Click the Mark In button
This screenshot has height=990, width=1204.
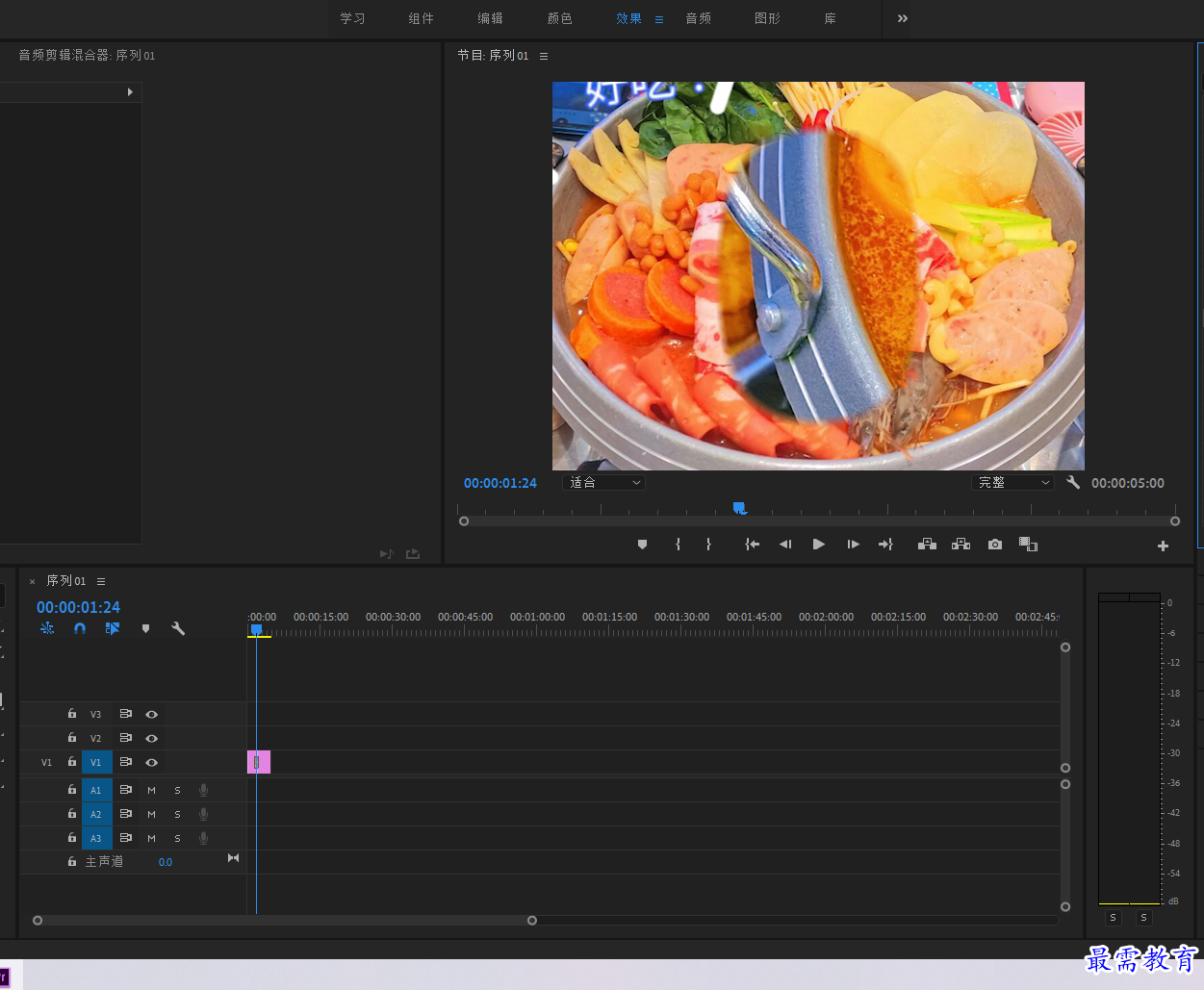point(679,545)
